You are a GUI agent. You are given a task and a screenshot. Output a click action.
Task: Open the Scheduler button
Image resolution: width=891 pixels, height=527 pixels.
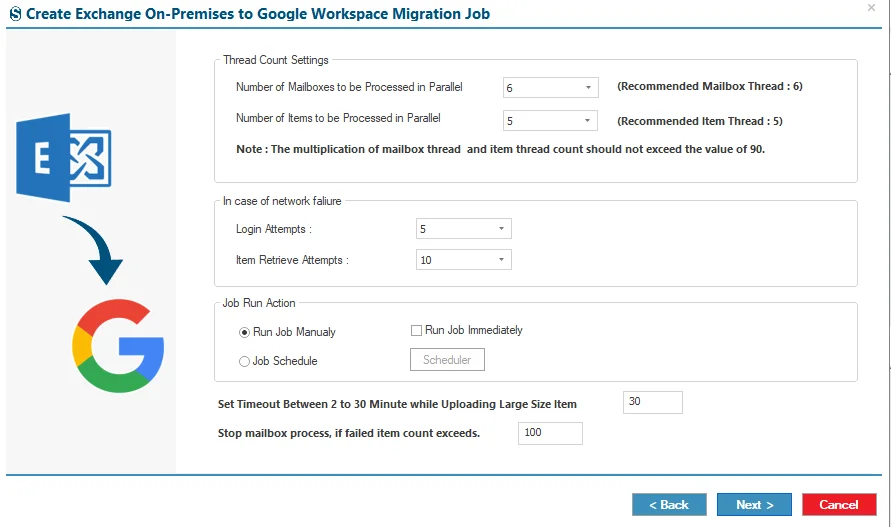[x=447, y=360]
